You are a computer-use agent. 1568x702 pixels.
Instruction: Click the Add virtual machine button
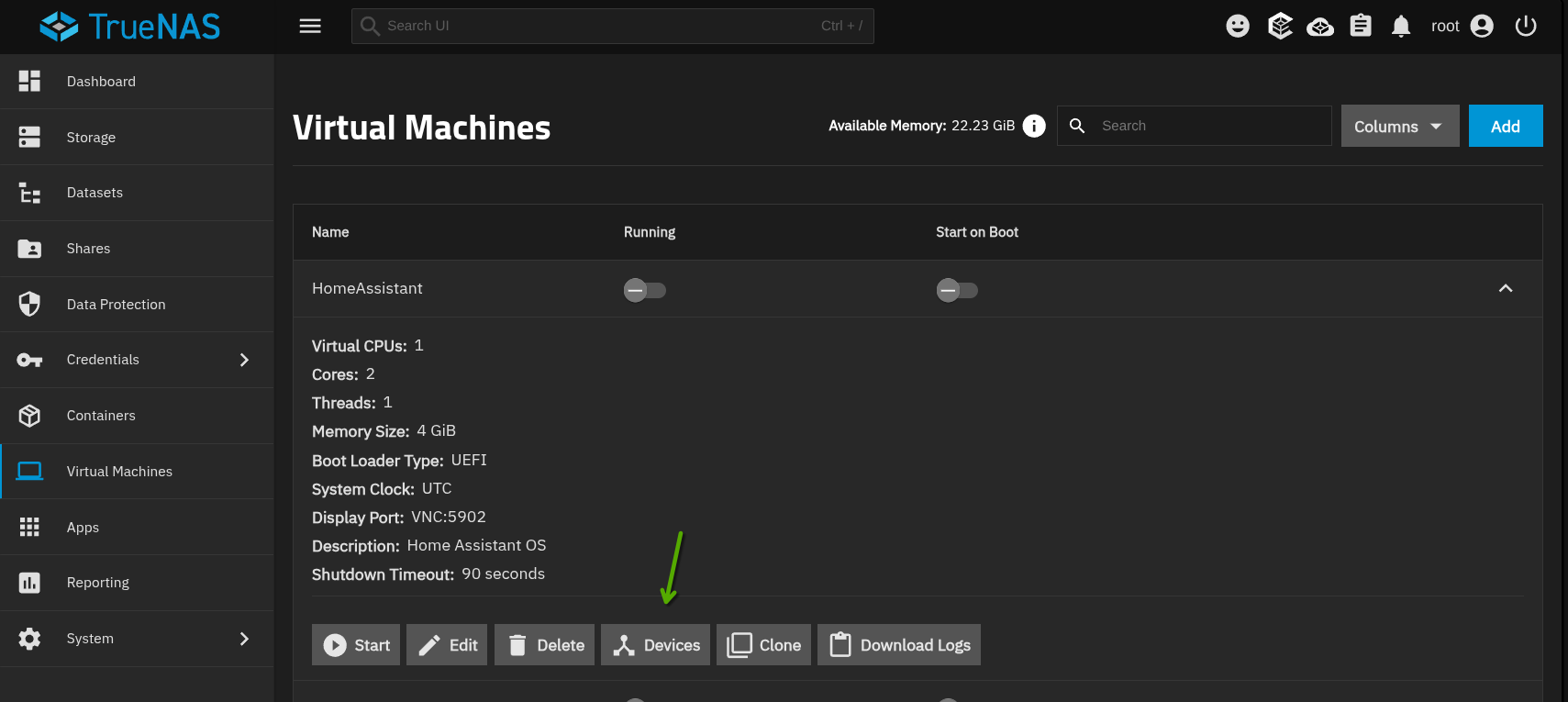tap(1506, 126)
